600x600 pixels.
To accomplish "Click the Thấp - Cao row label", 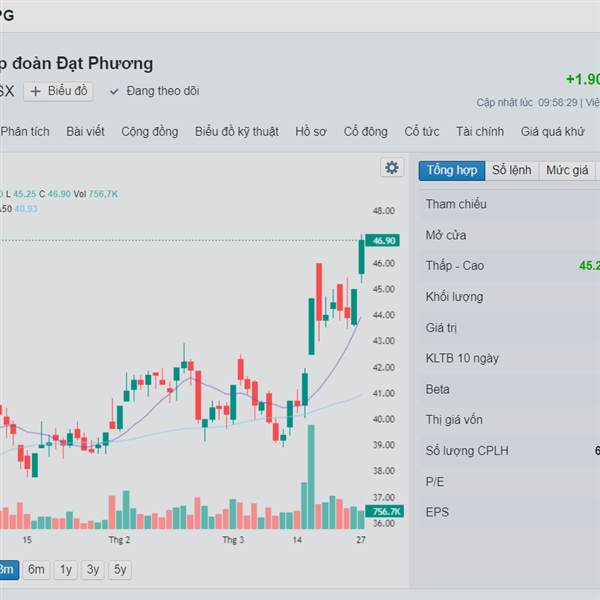I will (x=455, y=266).
